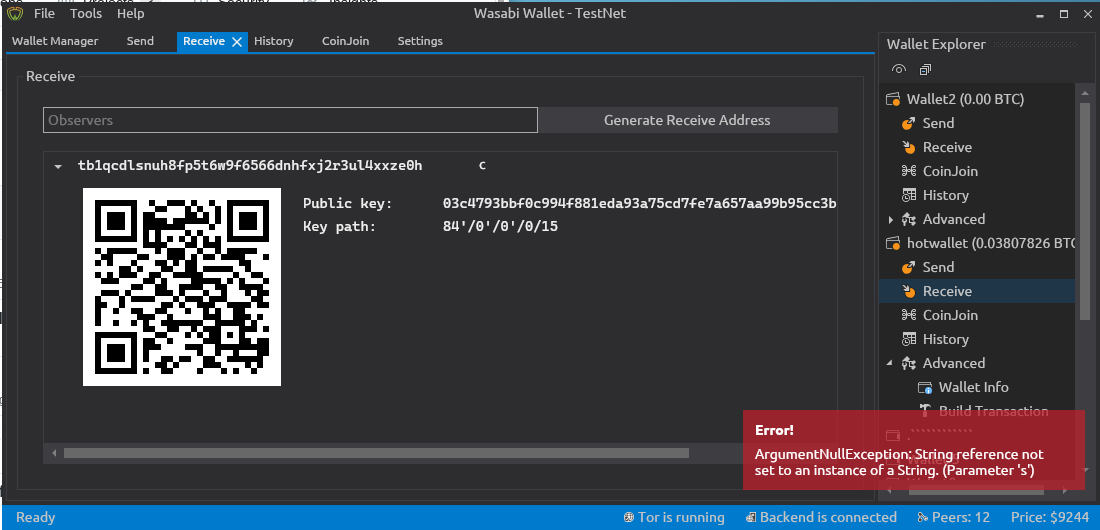This screenshot has width=1100, height=530.
Task: Open the File menu
Action: point(44,13)
